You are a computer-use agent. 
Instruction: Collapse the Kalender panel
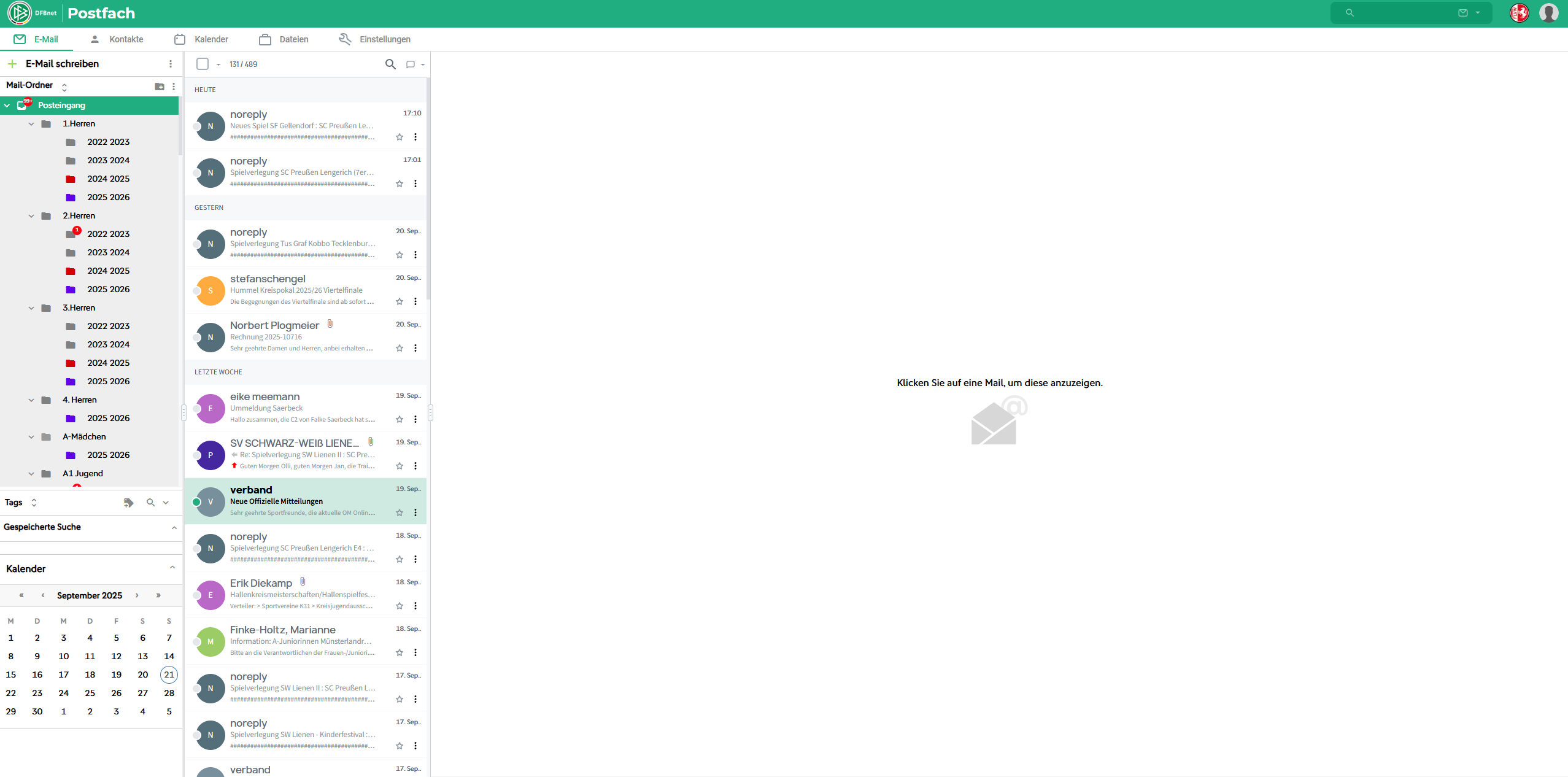coord(172,568)
